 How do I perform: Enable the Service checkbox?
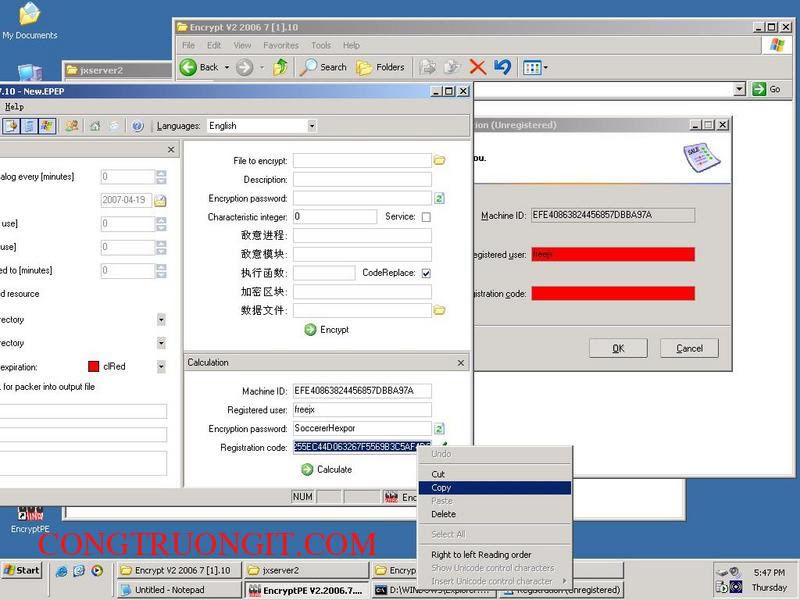click(x=426, y=217)
